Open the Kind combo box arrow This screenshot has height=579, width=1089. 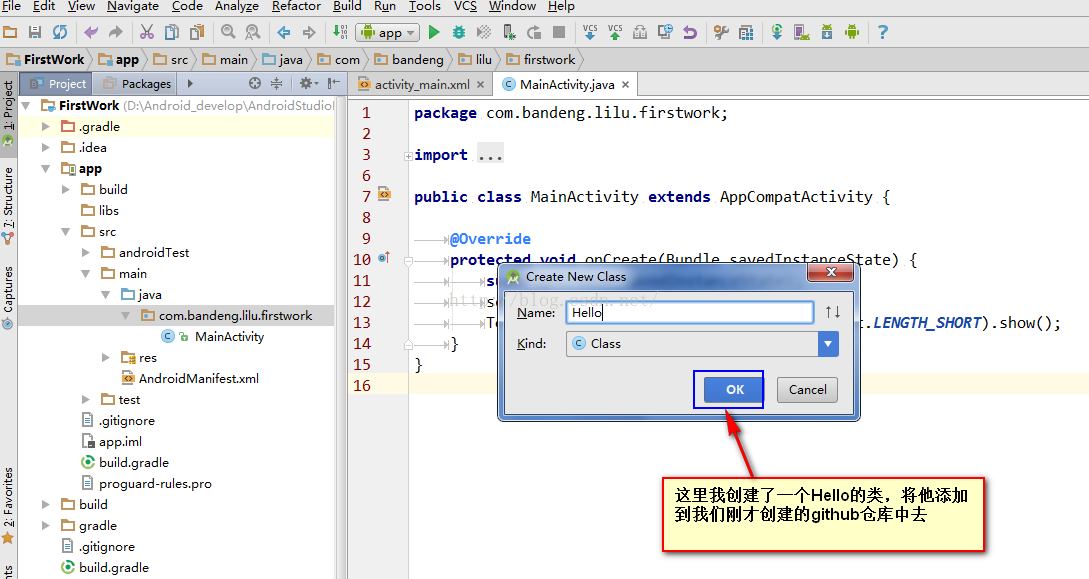828,344
